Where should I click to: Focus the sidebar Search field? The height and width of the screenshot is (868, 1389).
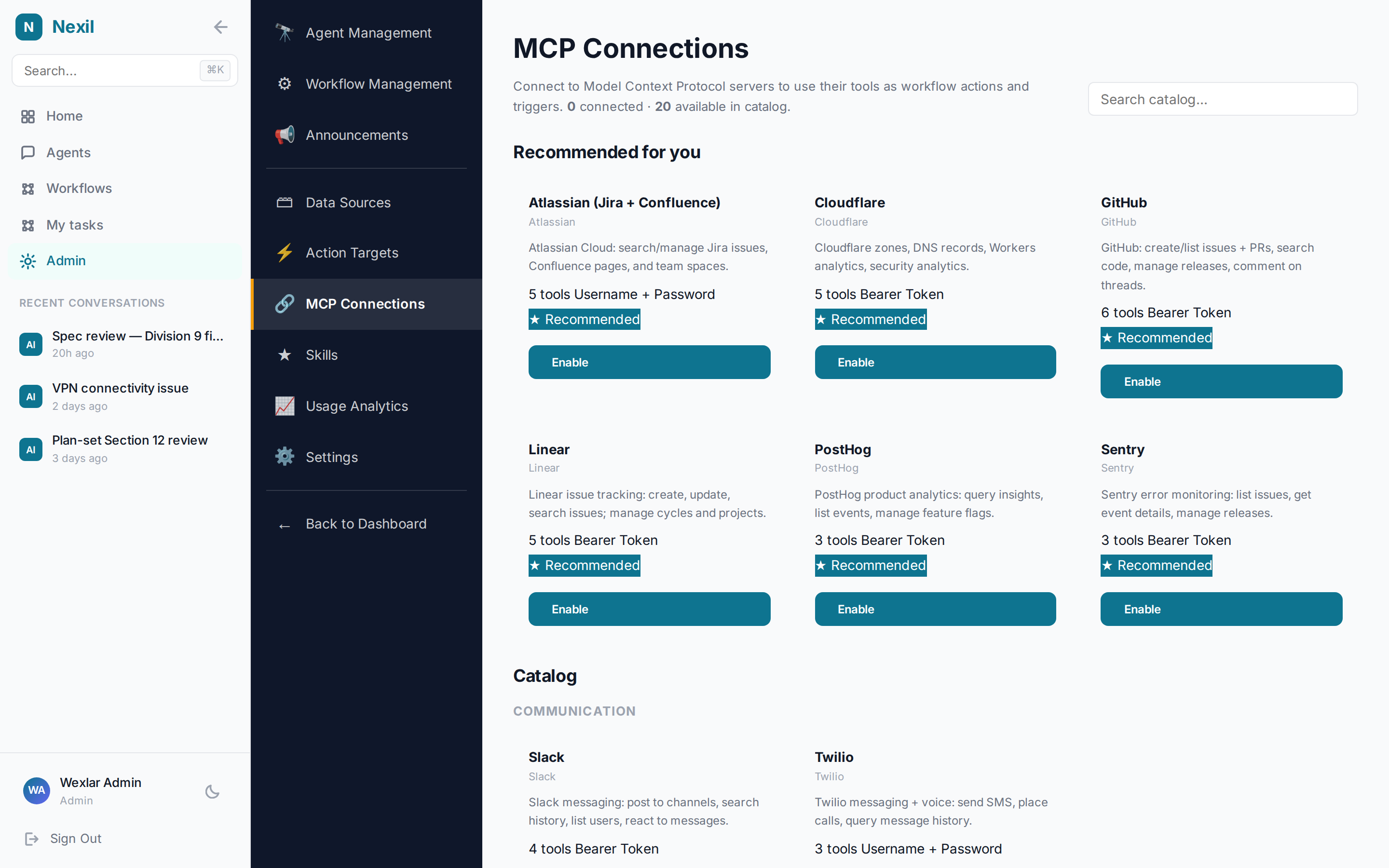tap(124, 70)
